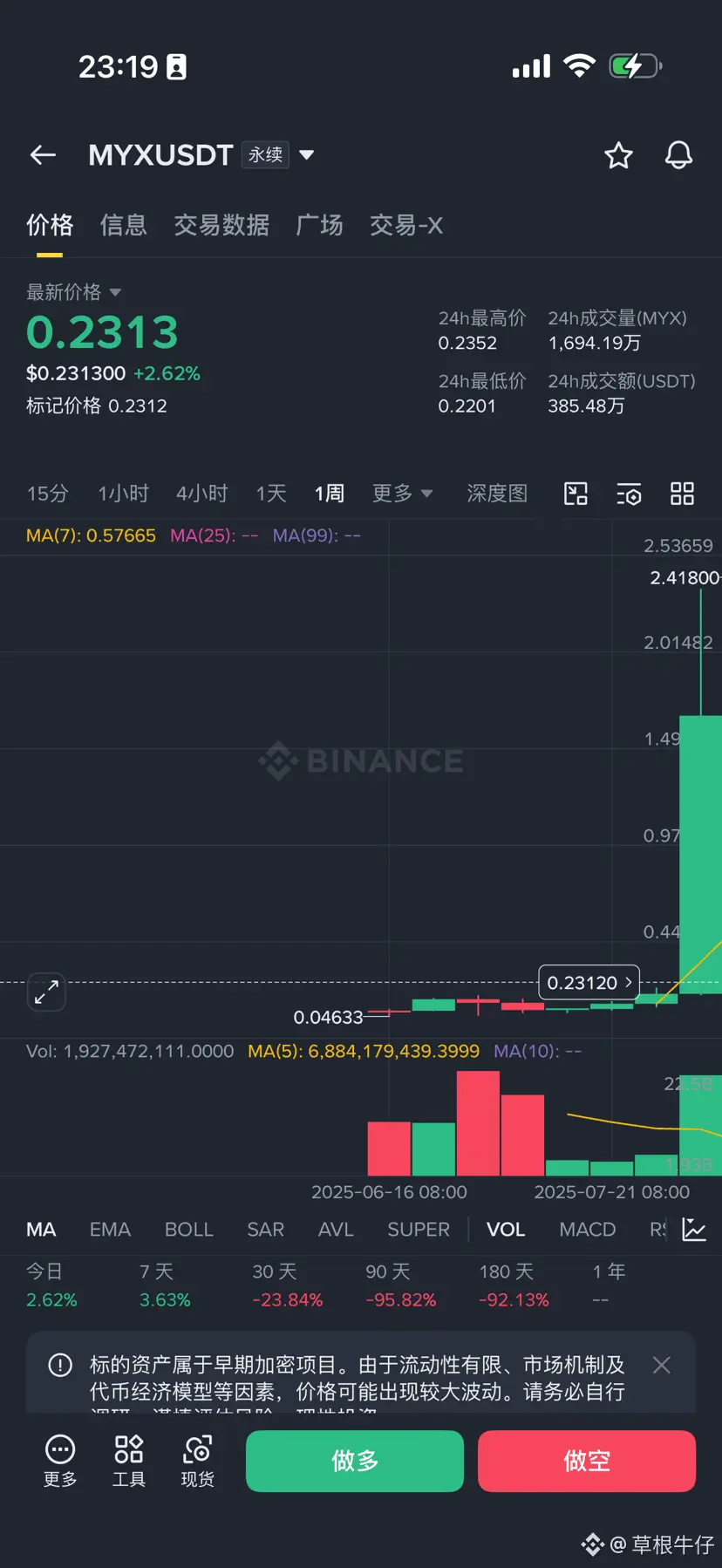The height and width of the screenshot is (1568, 722).
Task: Go back with the left arrow
Action: click(43, 155)
